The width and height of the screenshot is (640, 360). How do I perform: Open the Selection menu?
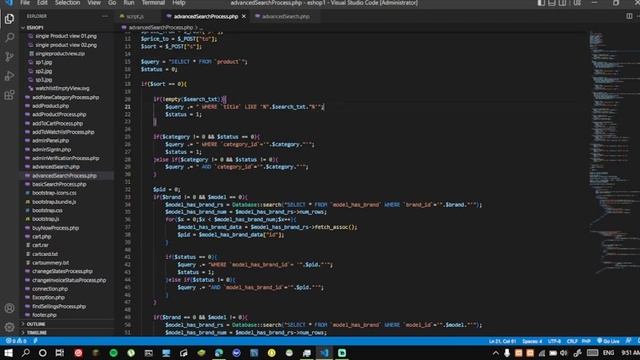67,3
